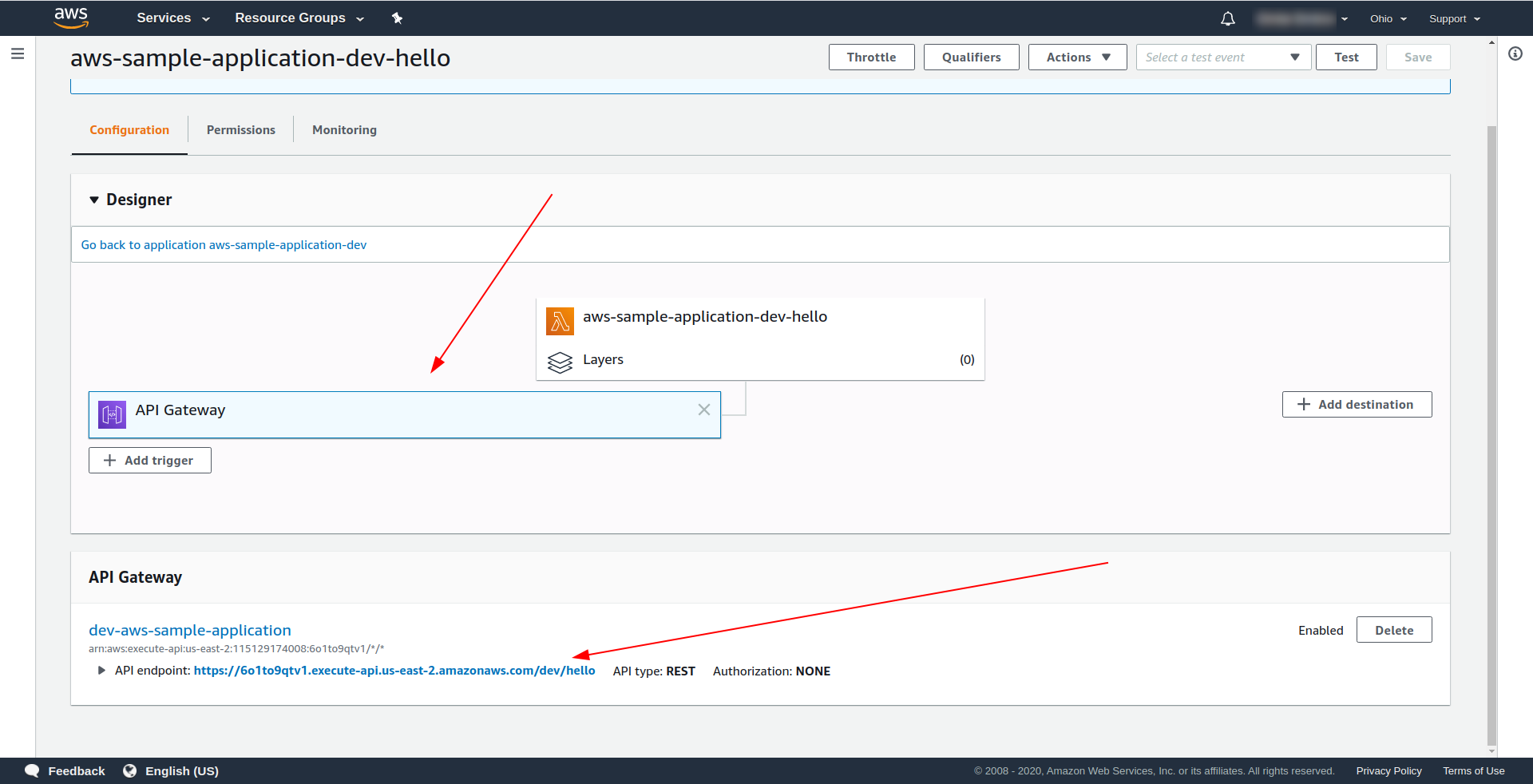Screen dimensions: 1533x784
Task: Select the Authorization NONE text
Action: click(x=771, y=671)
